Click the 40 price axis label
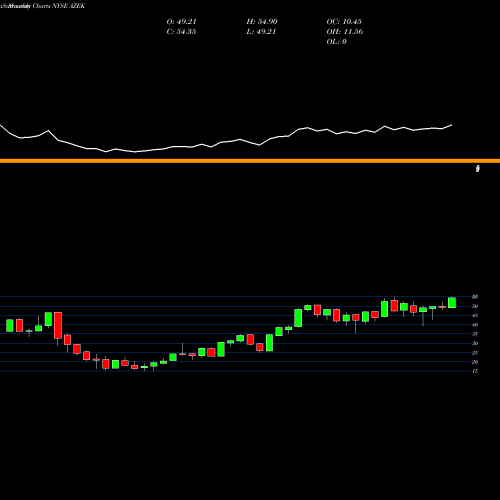500x500 pixels. coord(475,325)
